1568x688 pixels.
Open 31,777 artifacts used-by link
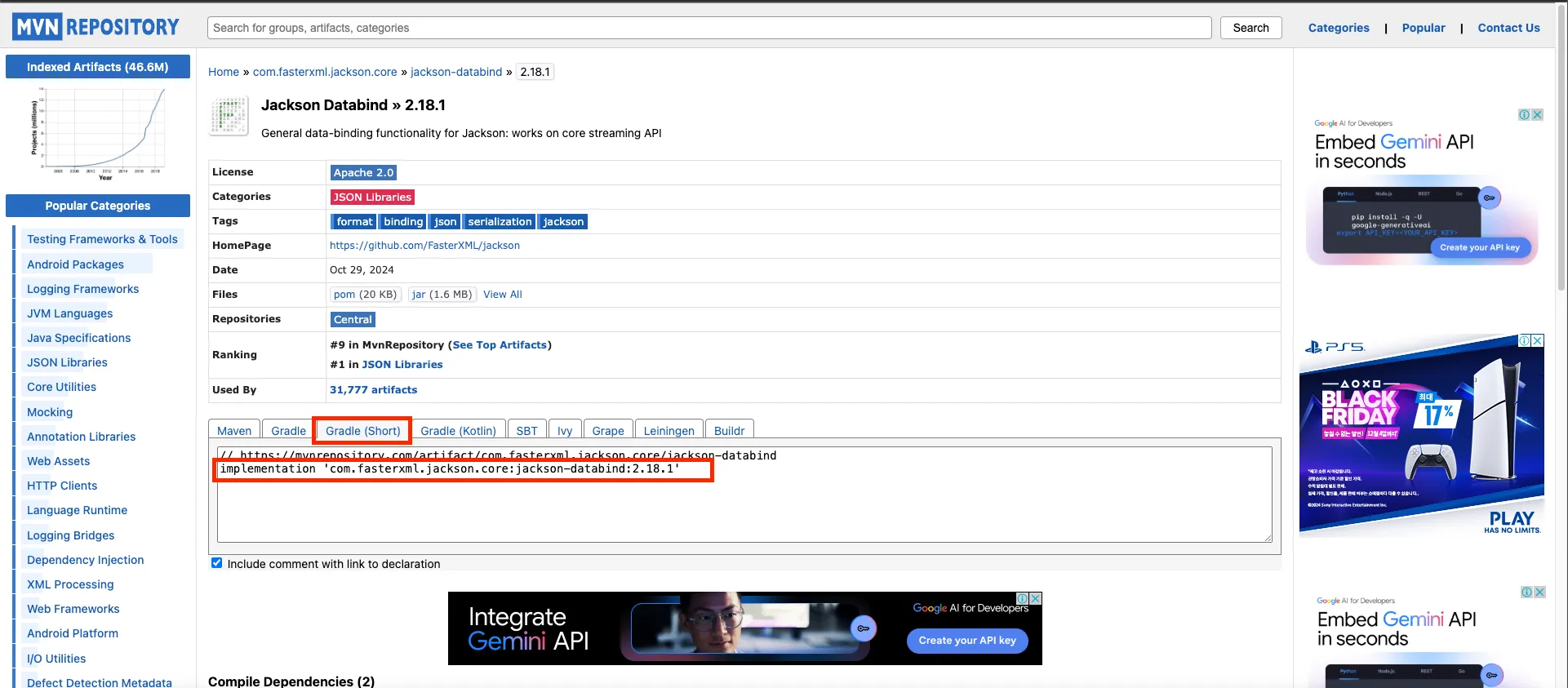(373, 390)
